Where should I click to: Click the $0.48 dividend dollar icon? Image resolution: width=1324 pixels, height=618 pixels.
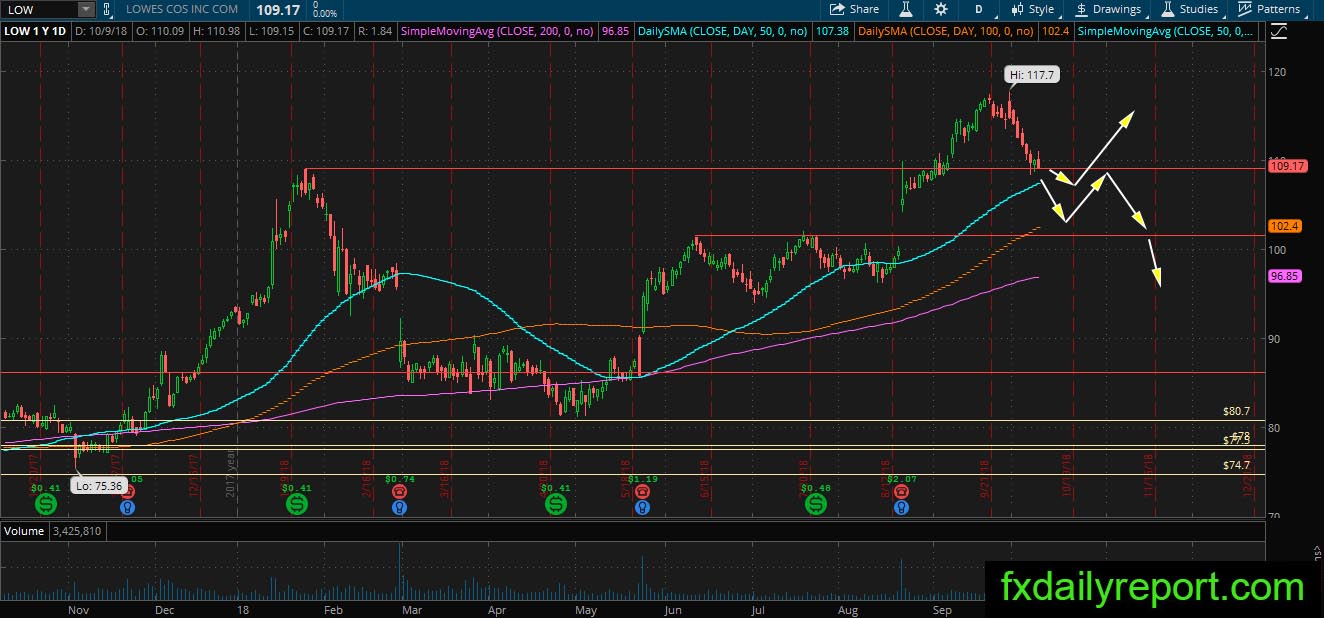tap(817, 506)
